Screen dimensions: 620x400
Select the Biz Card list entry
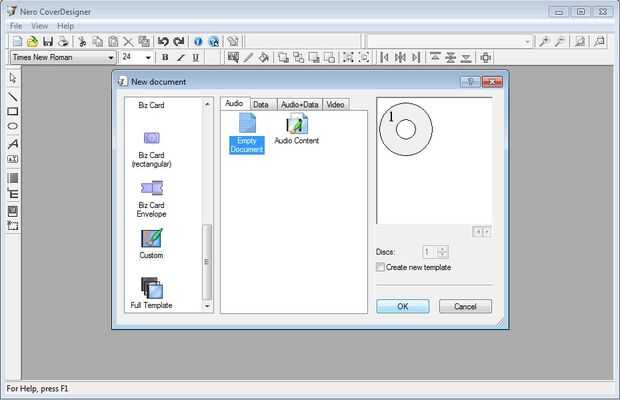pos(151,105)
